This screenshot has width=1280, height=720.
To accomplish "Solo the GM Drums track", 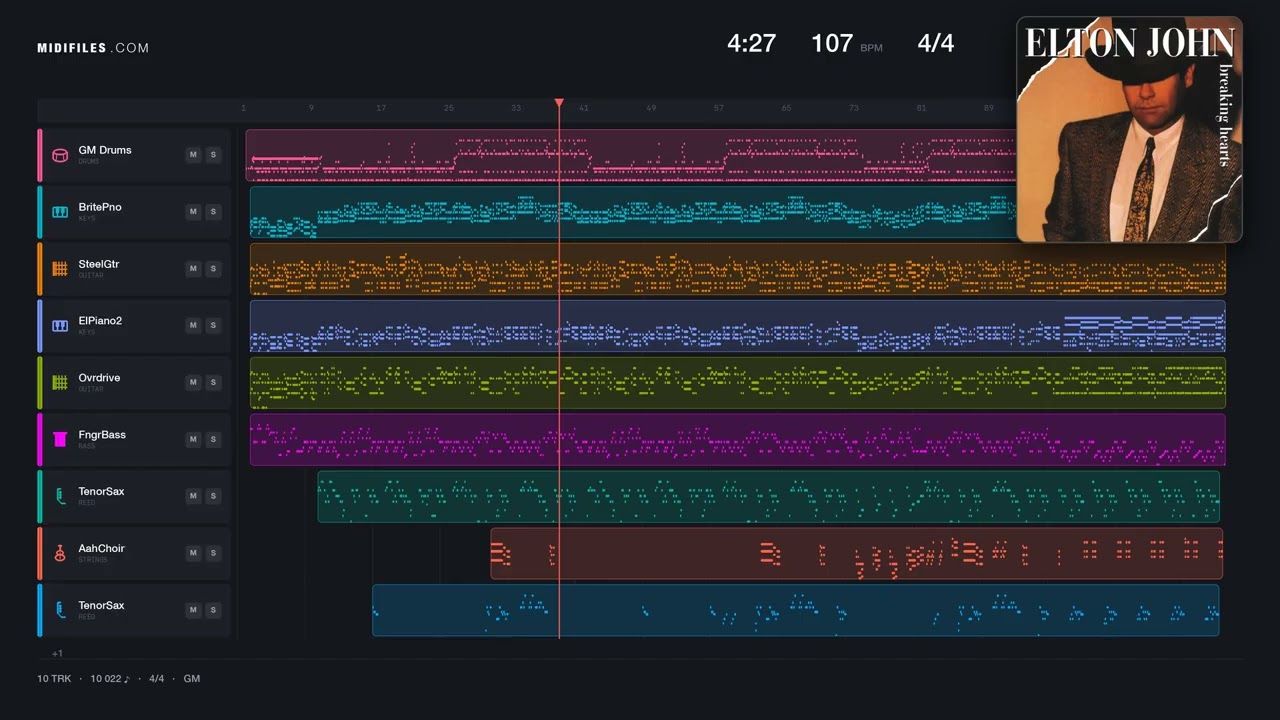I will [213, 155].
